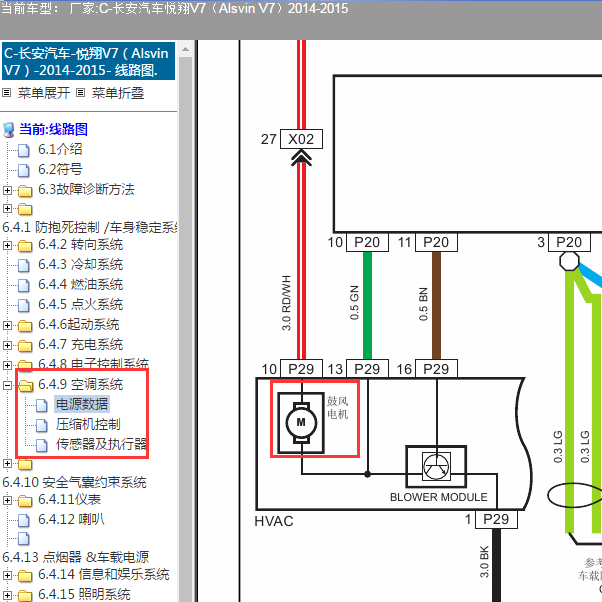Click the 6.4.9 空调系统 folder icon
This screenshot has width=602, height=602.
(25, 386)
